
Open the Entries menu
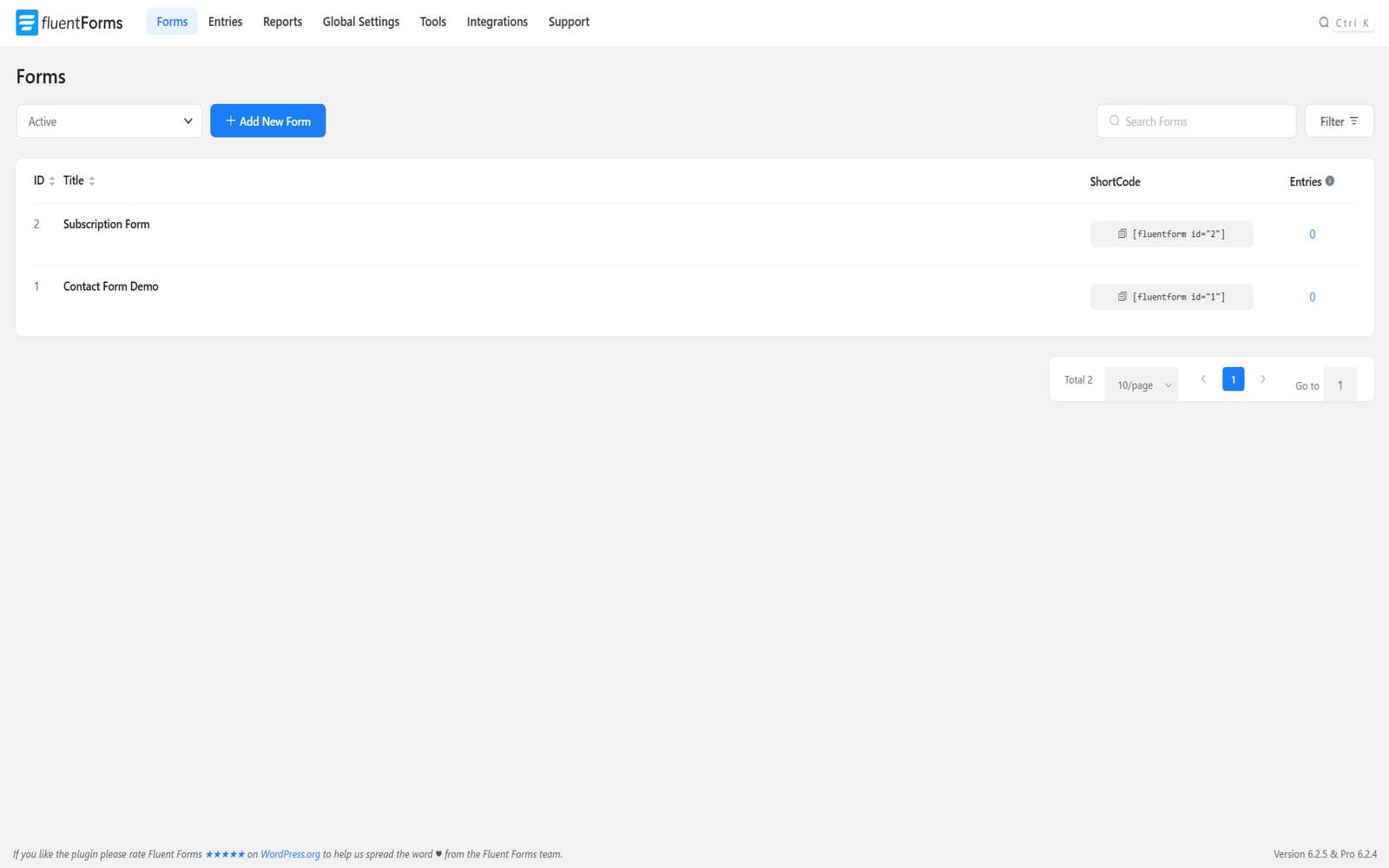click(x=225, y=22)
